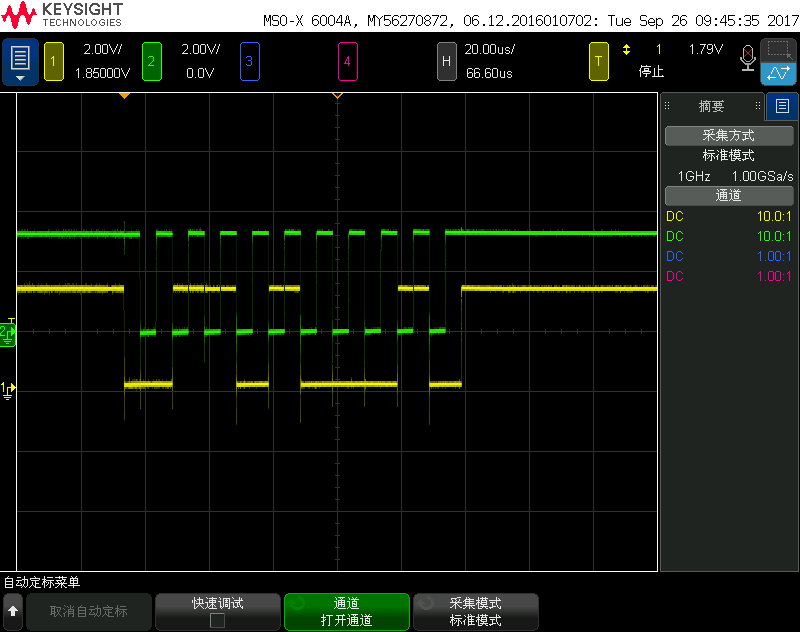Click the hollow center time reference marker
This screenshot has width=800, height=632.
pyautogui.click(x=337, y=95)
